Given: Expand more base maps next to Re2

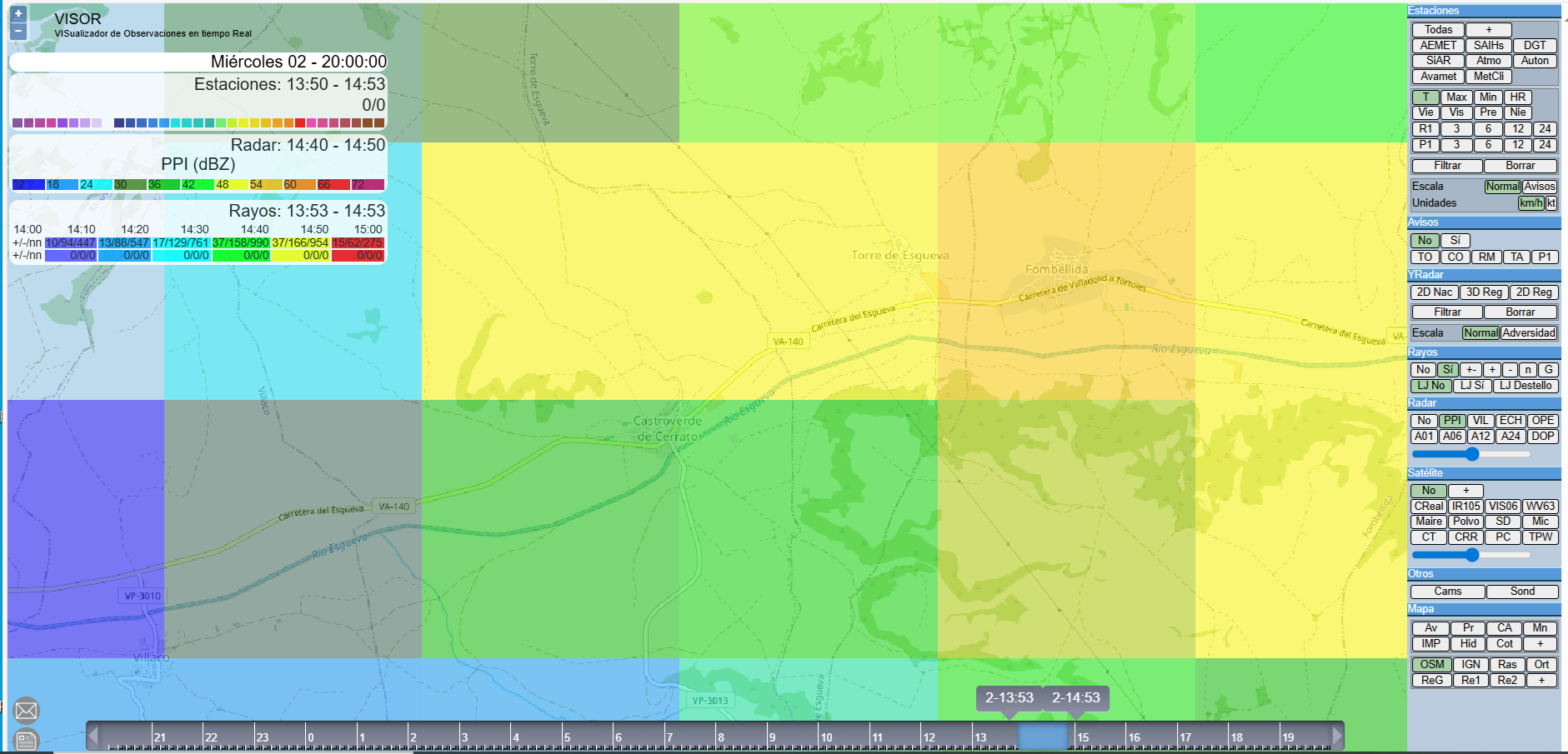Looking at the screenshot, I should 1541,681.
